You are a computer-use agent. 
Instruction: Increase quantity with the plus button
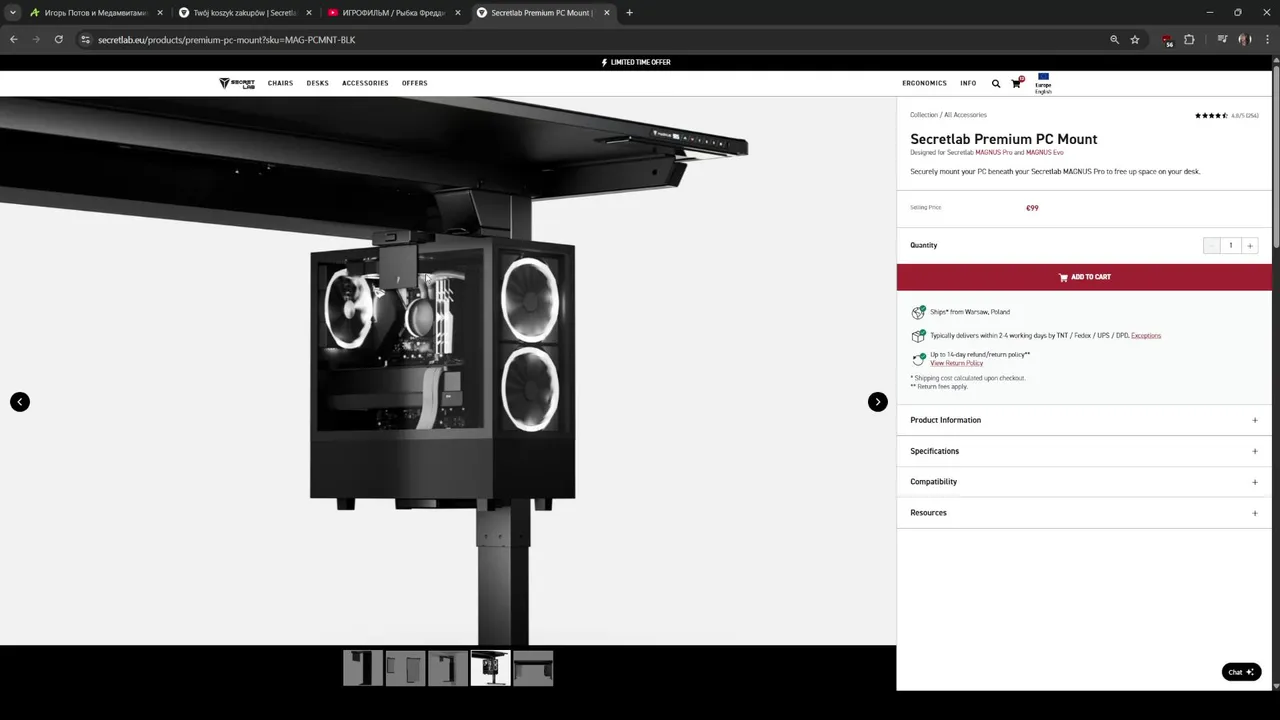[1250, 245]
